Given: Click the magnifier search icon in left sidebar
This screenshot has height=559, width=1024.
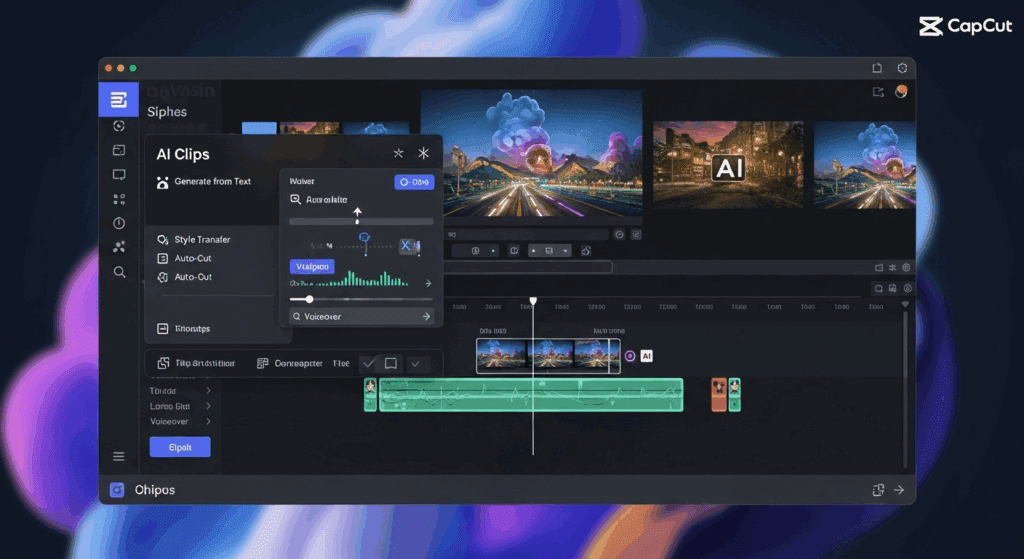Looking at the screenshot, I should pyautogui.click(x=119, y=272).
